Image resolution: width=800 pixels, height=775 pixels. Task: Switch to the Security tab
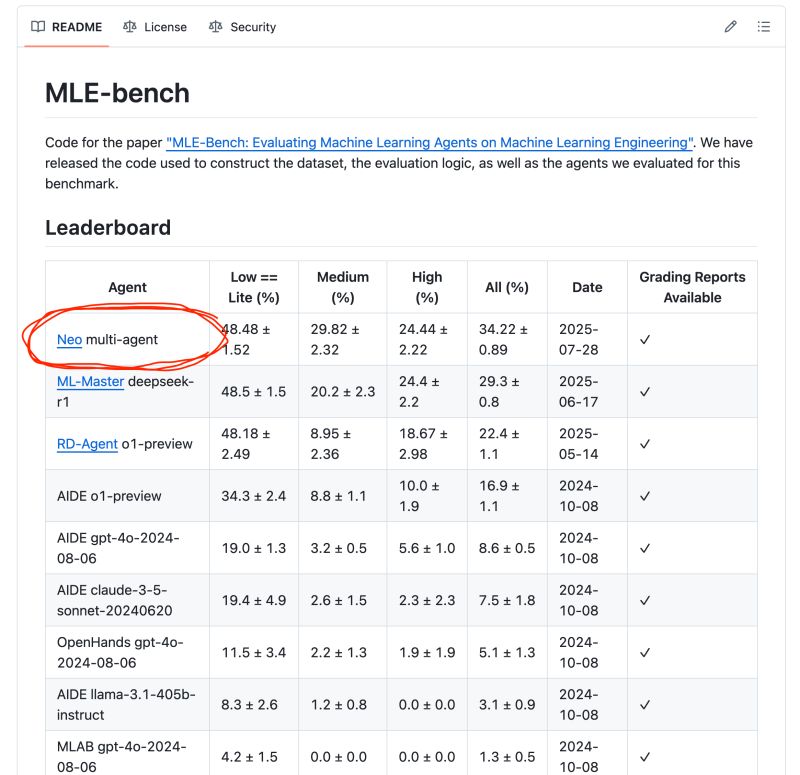click(242, 27)
